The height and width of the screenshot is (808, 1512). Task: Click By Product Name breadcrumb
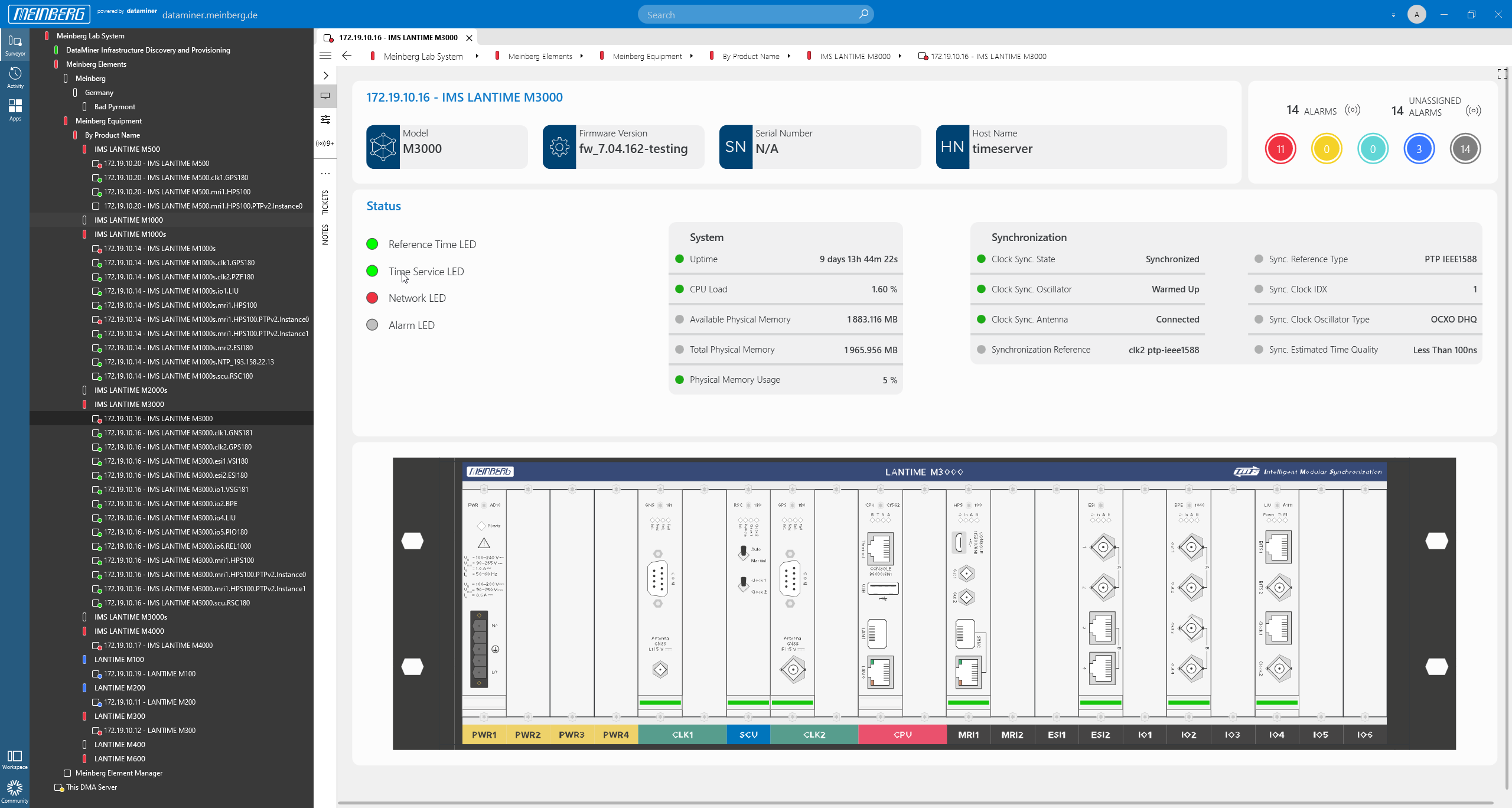point(751,56)
